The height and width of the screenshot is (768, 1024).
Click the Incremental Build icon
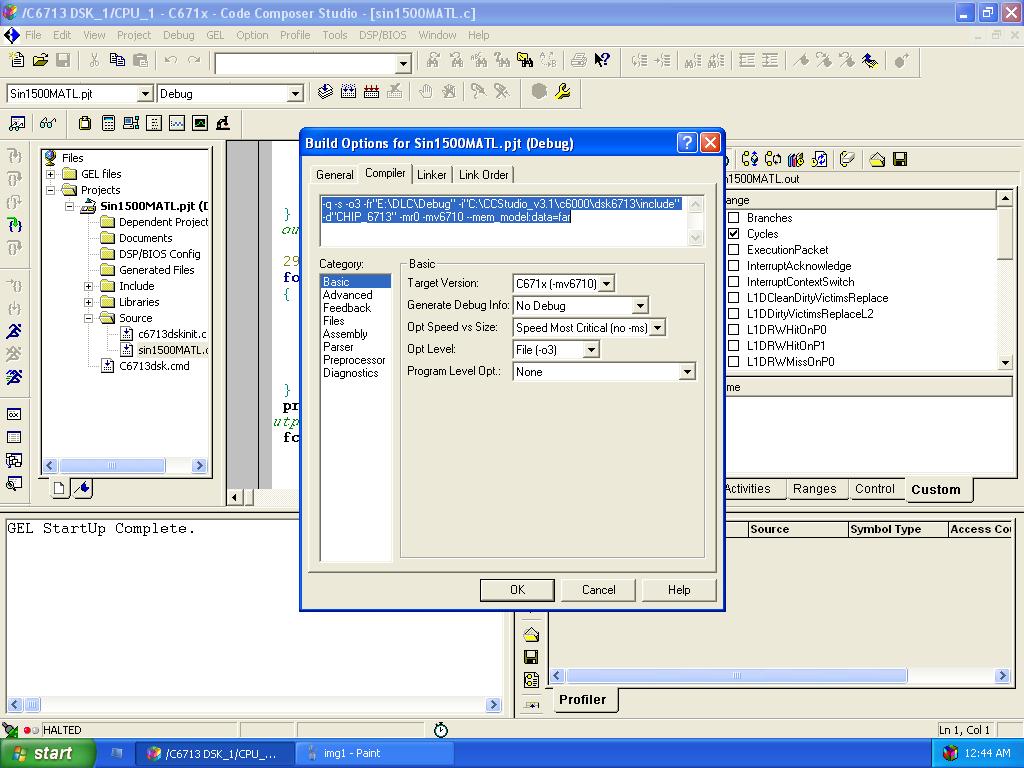pos(348,91)
